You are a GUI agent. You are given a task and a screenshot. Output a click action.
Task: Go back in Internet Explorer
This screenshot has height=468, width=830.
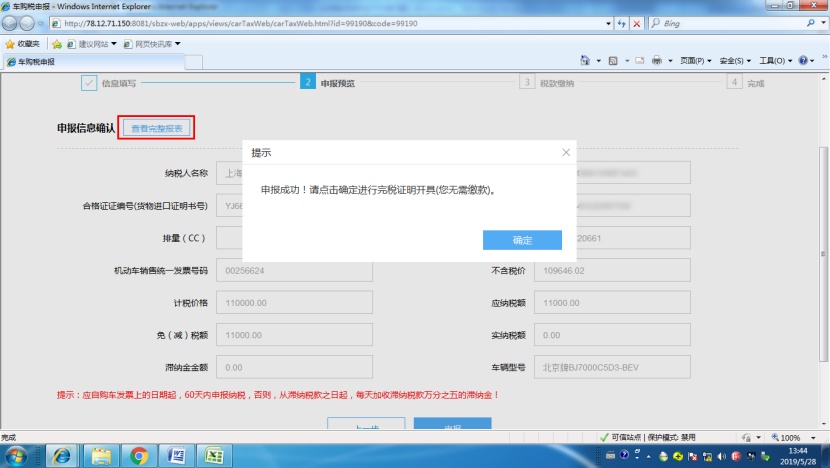pyautogui.click(x=10, y=23)
